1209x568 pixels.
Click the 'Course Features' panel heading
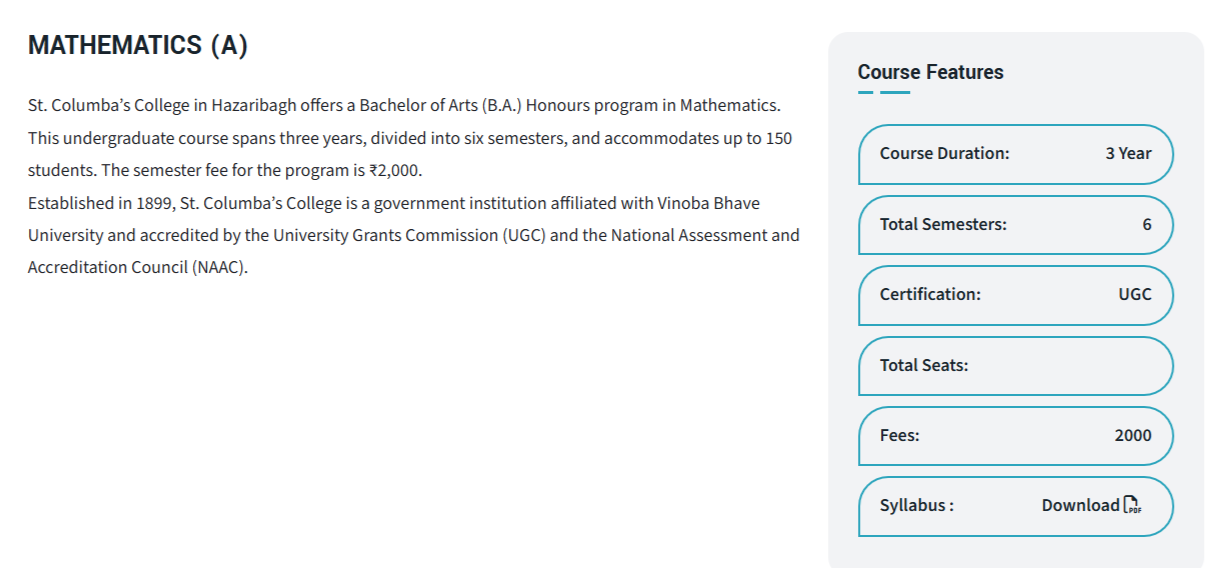[x=930, y=72]
